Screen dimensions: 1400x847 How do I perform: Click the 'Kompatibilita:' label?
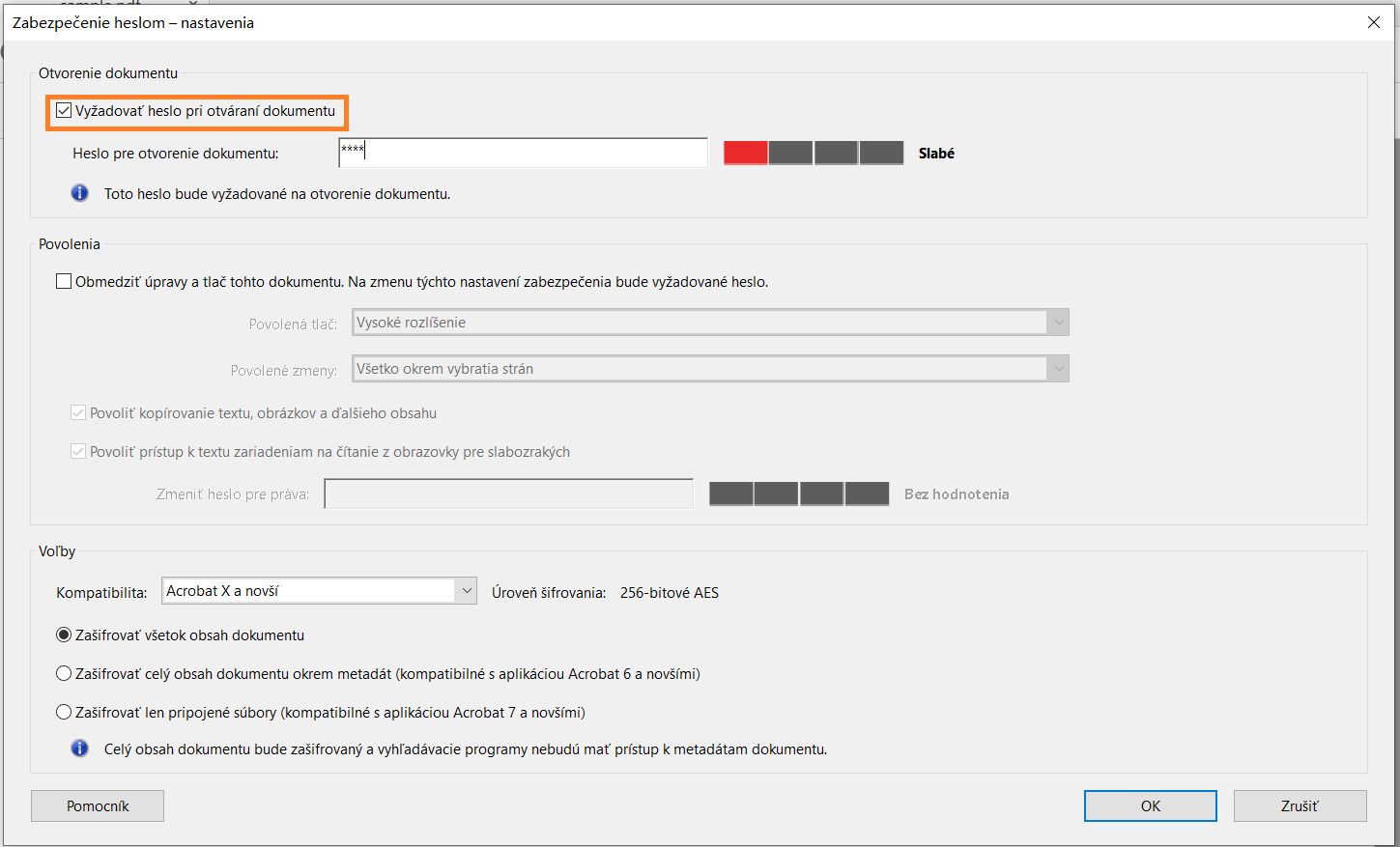click(x=101, y=593)
